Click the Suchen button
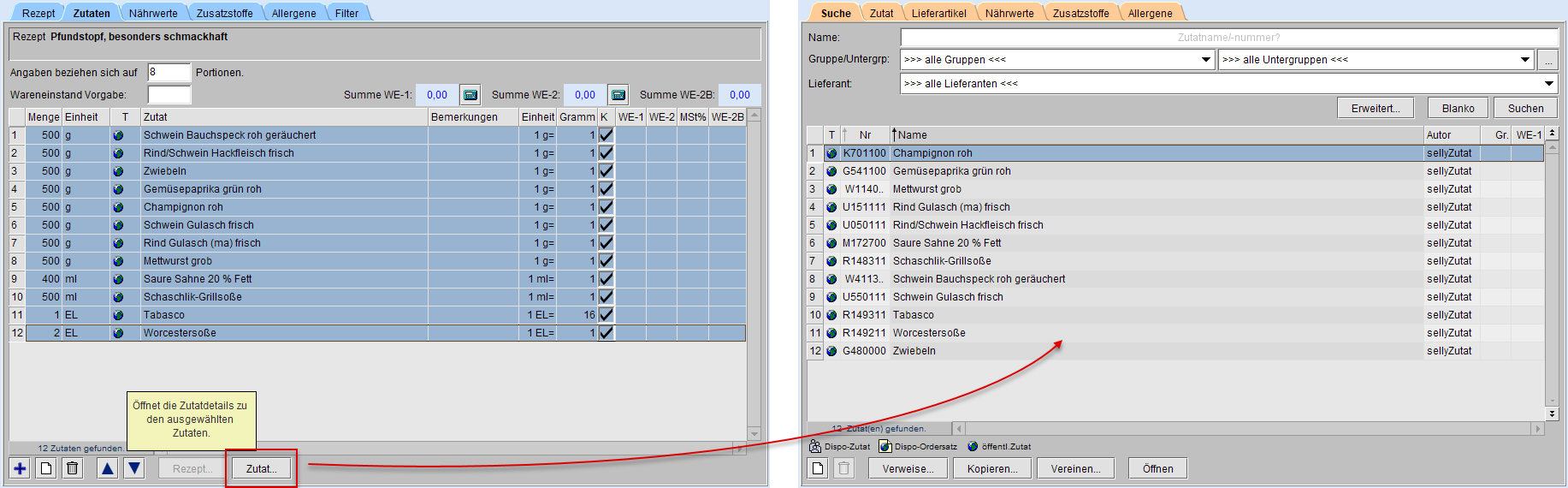The width and height of the screenshot is (1568, 488). (x=1525, y=108)
